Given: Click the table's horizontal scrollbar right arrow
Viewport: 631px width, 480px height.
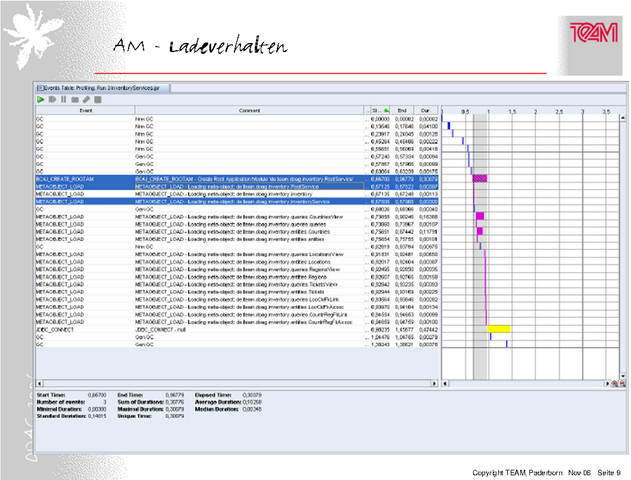Looking at the screenshot, I should [434, 383].
